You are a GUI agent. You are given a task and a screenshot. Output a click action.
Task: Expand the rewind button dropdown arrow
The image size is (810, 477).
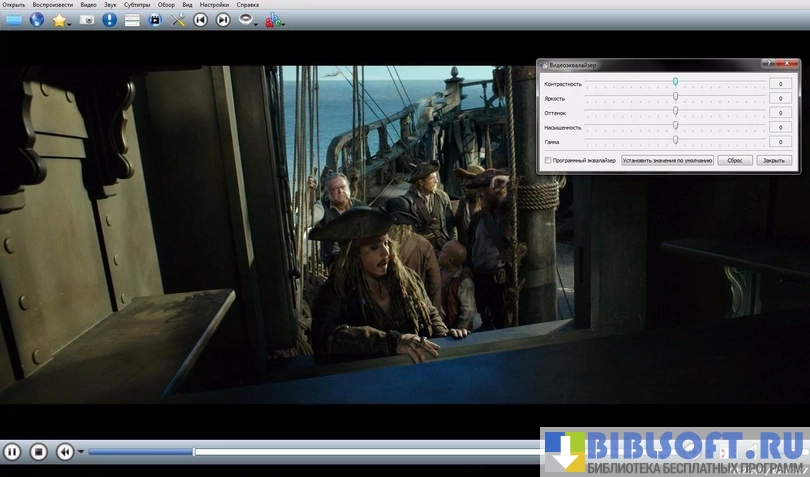(x=81, y=453)
